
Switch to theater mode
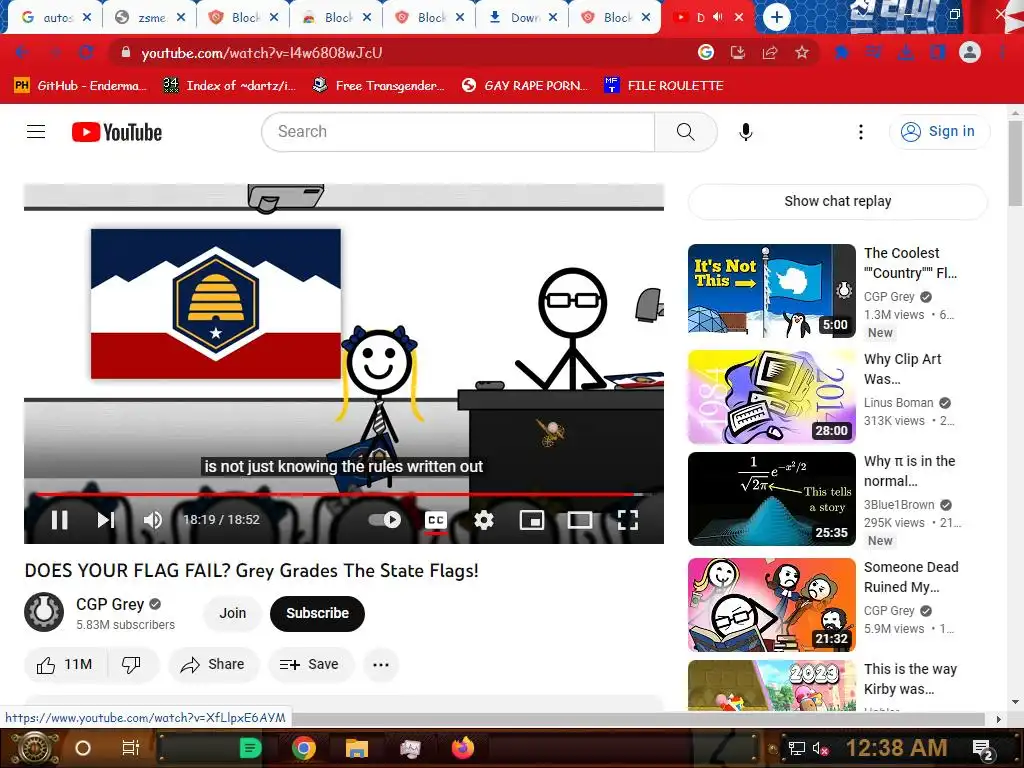tap(579, 520)
